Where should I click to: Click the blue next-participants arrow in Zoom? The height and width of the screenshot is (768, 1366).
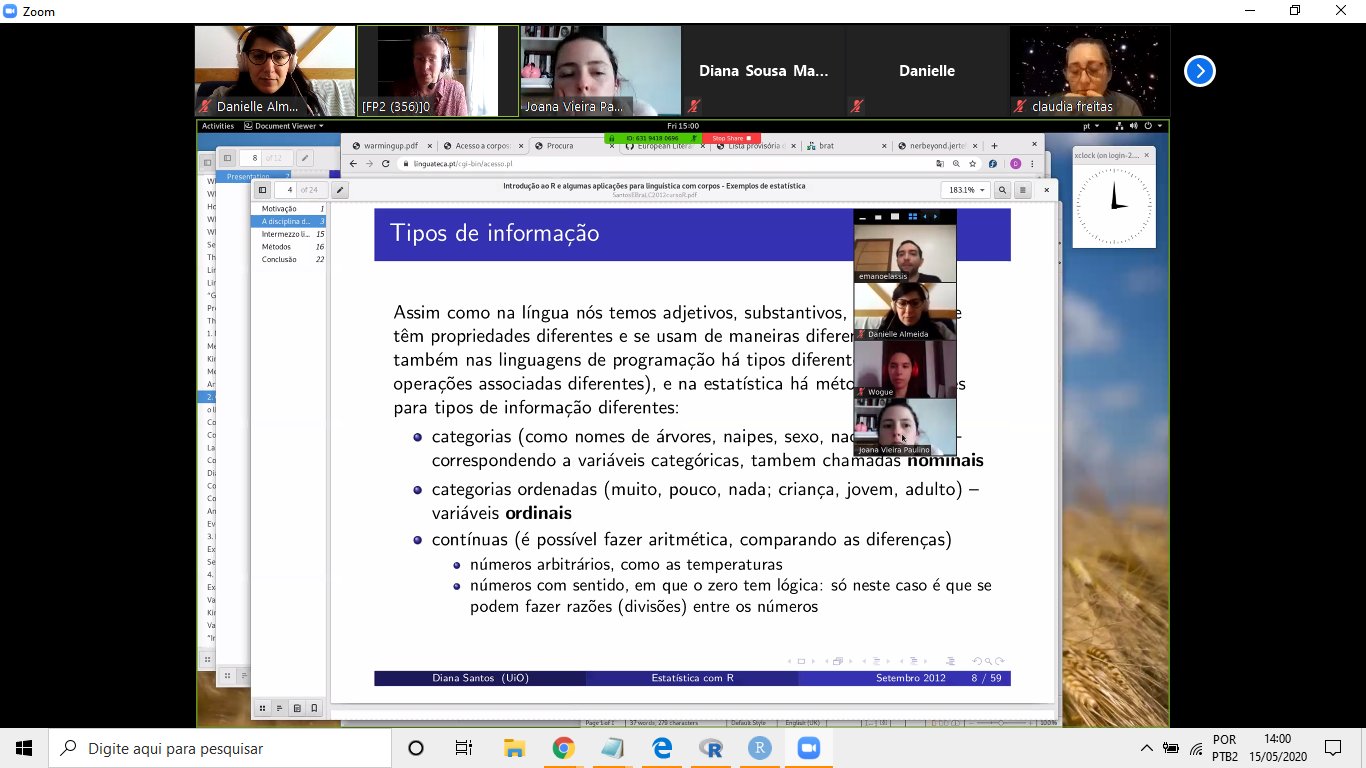[x=1199, y=71]
